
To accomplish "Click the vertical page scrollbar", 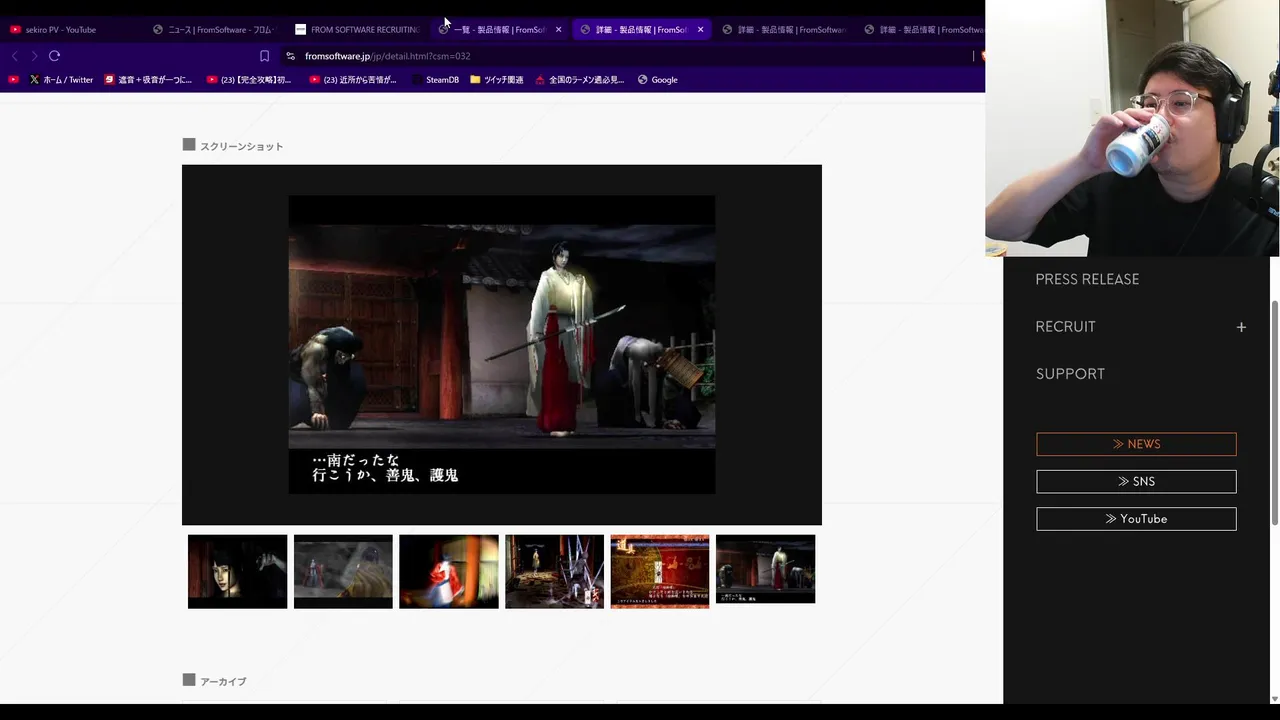I will (1274, 412).
